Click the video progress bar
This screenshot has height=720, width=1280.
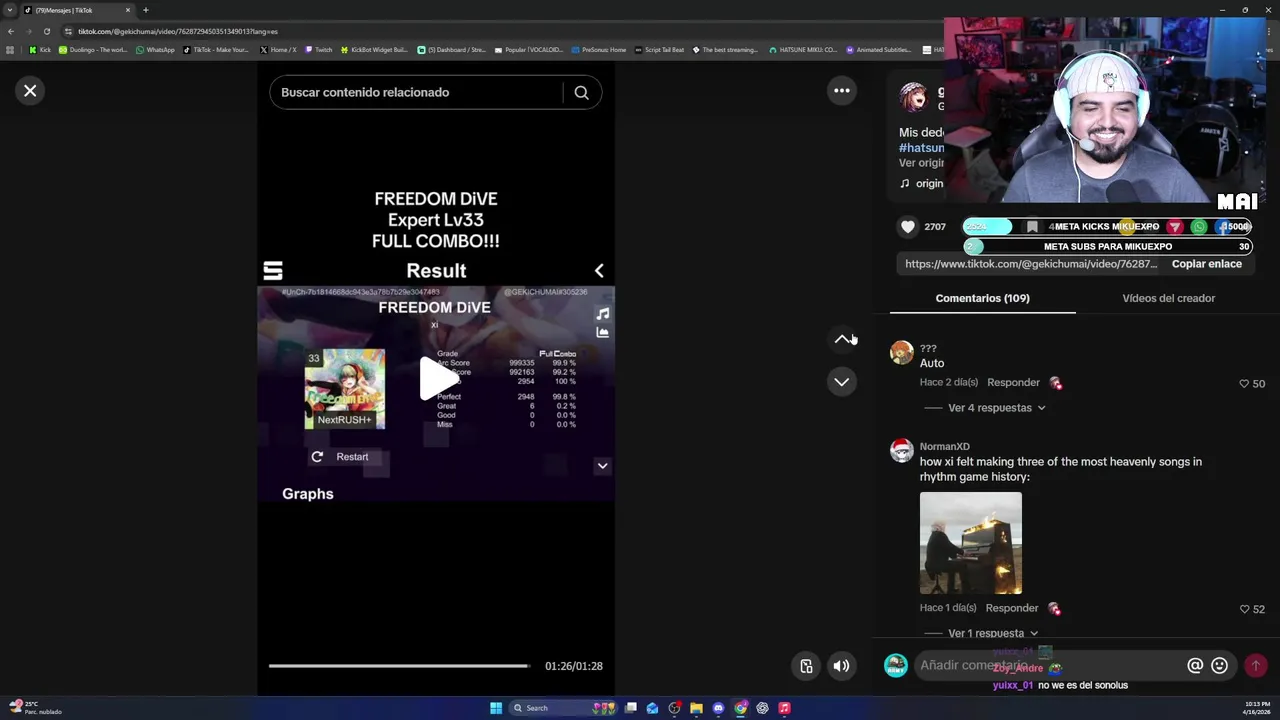tap(400, 666)
